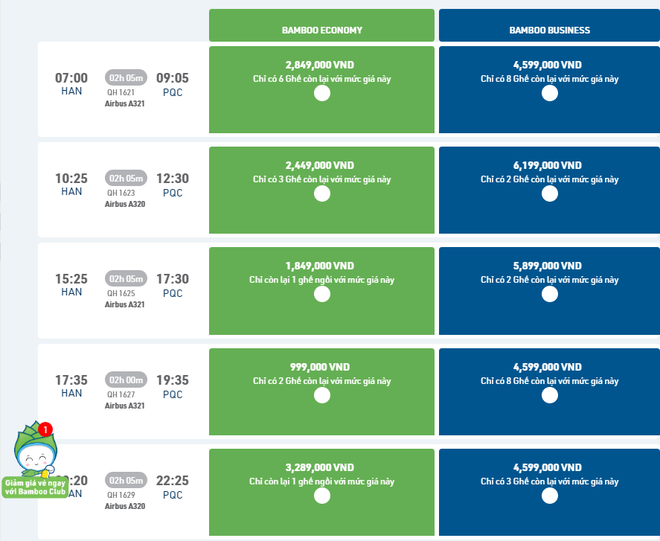Select Economy fare 3,289,000 VND radio button
Image resolution: width=660 pixels, height=541 pixels.
click(322, 497)
